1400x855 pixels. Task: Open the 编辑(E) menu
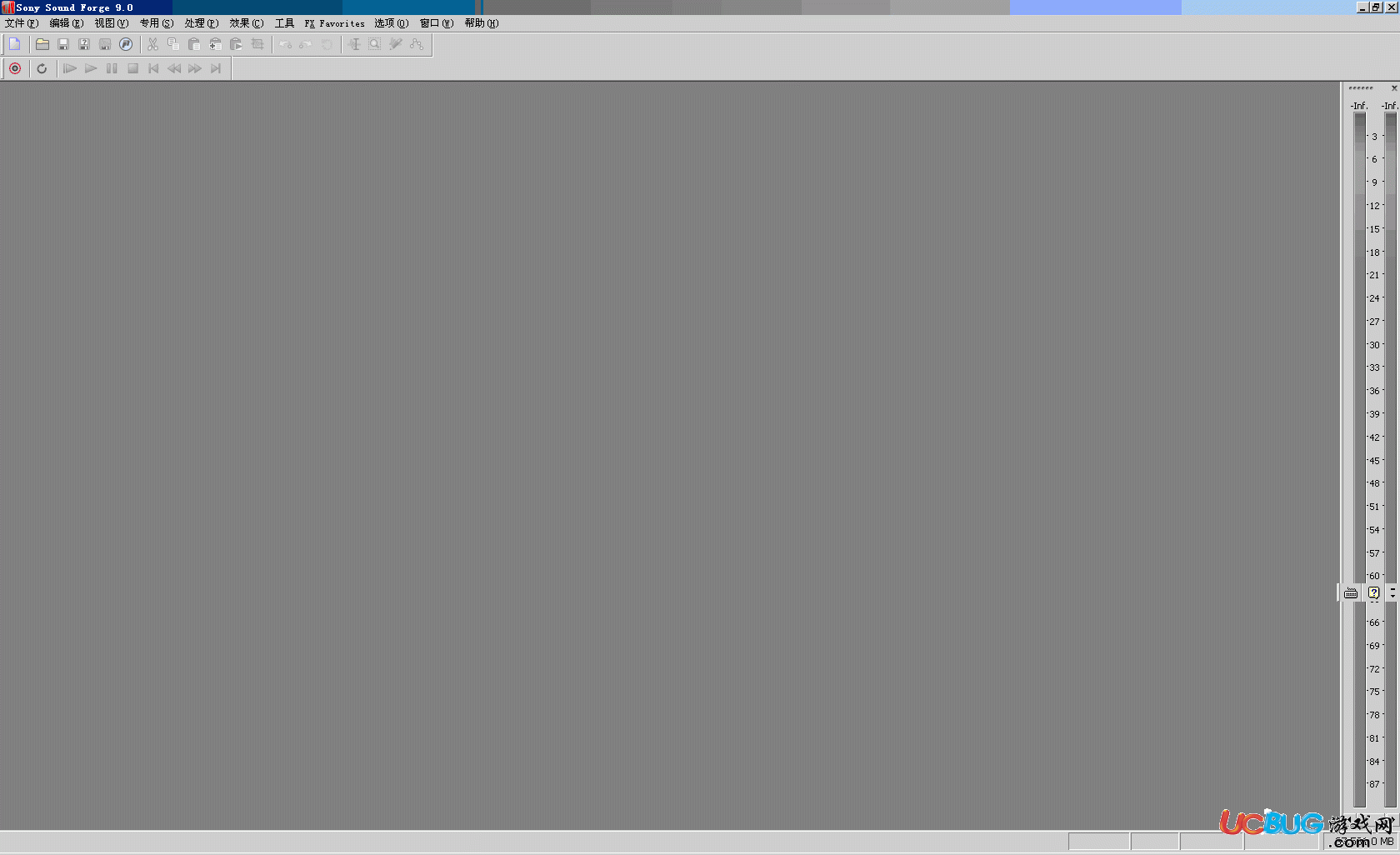click(67, 23)
